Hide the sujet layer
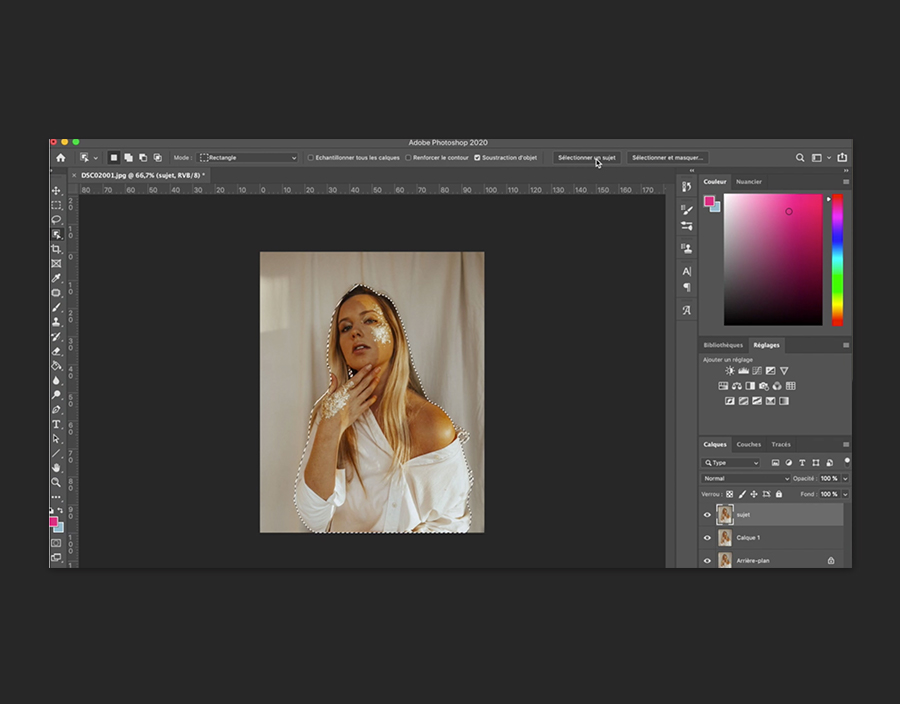 [707, 515]
